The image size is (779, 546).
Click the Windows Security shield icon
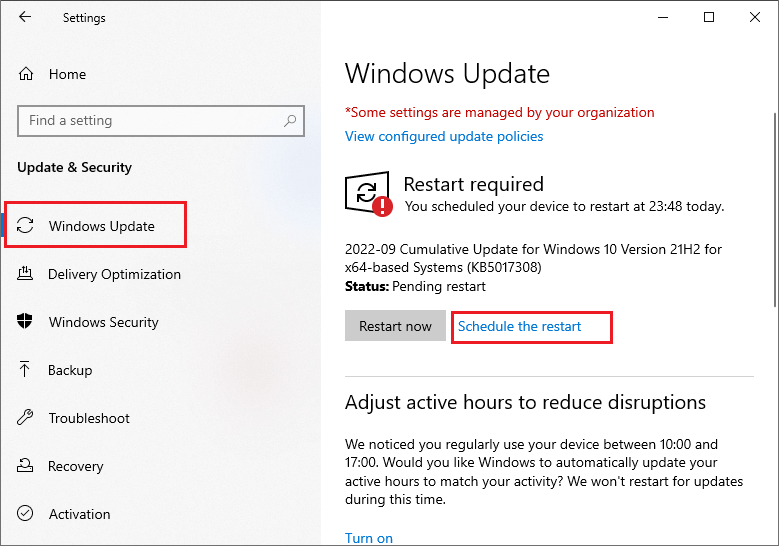coord(25,321)
